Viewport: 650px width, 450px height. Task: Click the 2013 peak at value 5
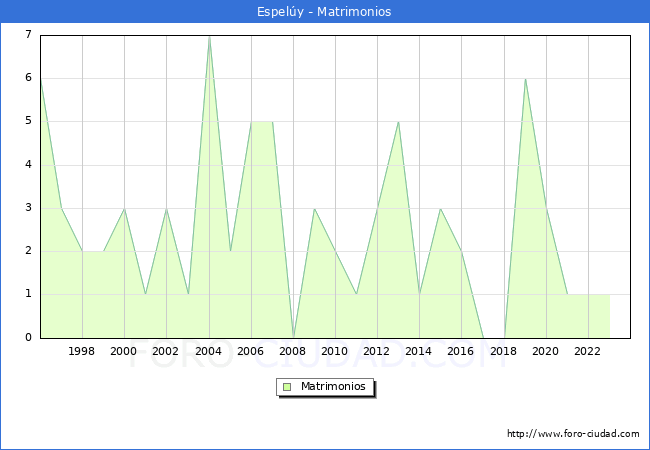tap(398, 122)
